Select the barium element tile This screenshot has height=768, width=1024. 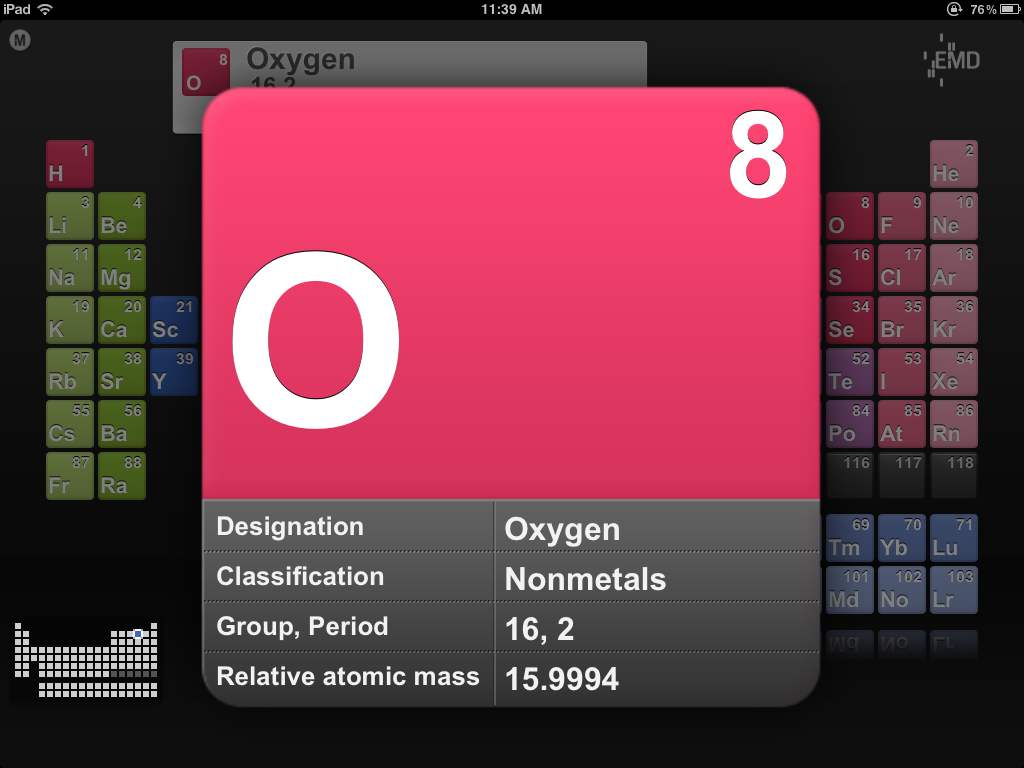pos(121,423)
